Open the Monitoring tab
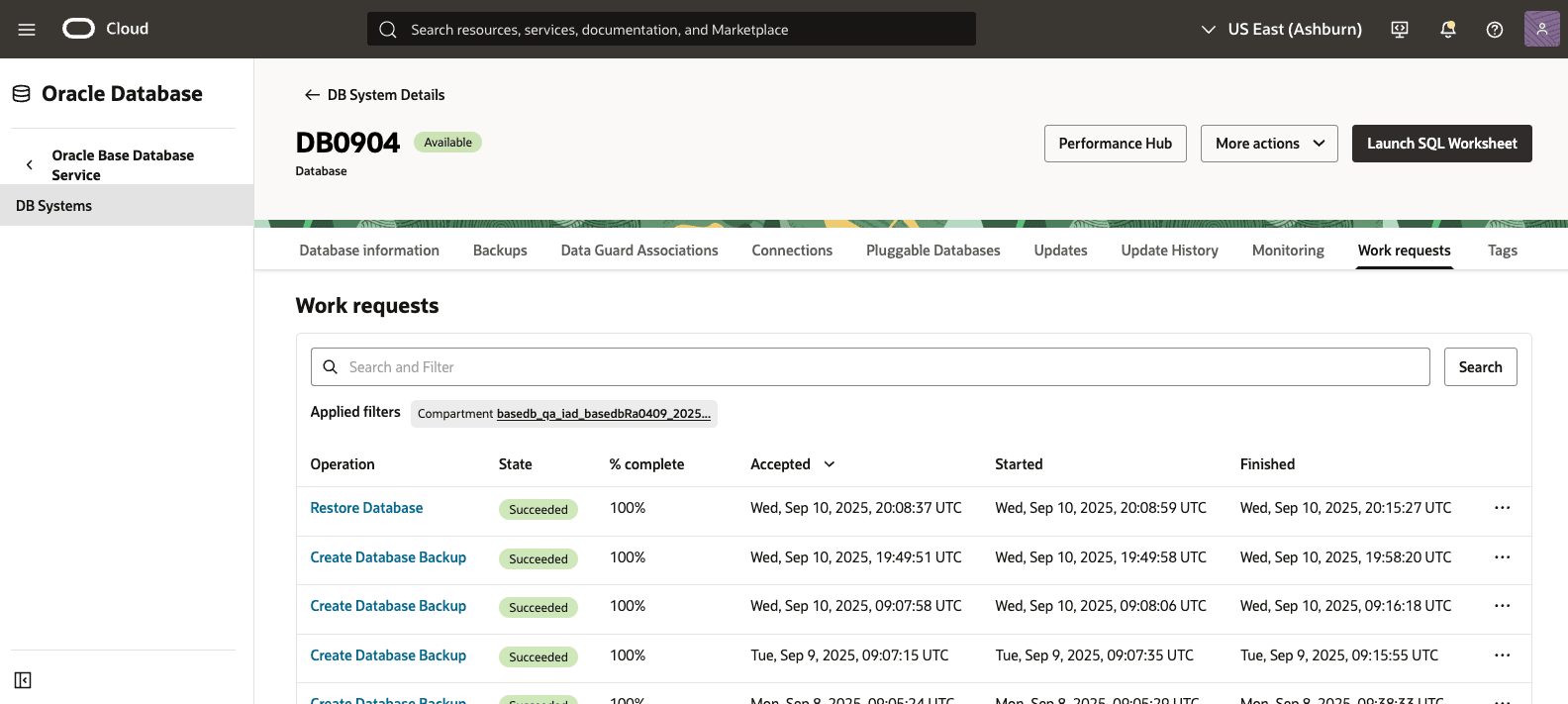Viewport: 1568px width, 704px height. [x=1288, y=251]
